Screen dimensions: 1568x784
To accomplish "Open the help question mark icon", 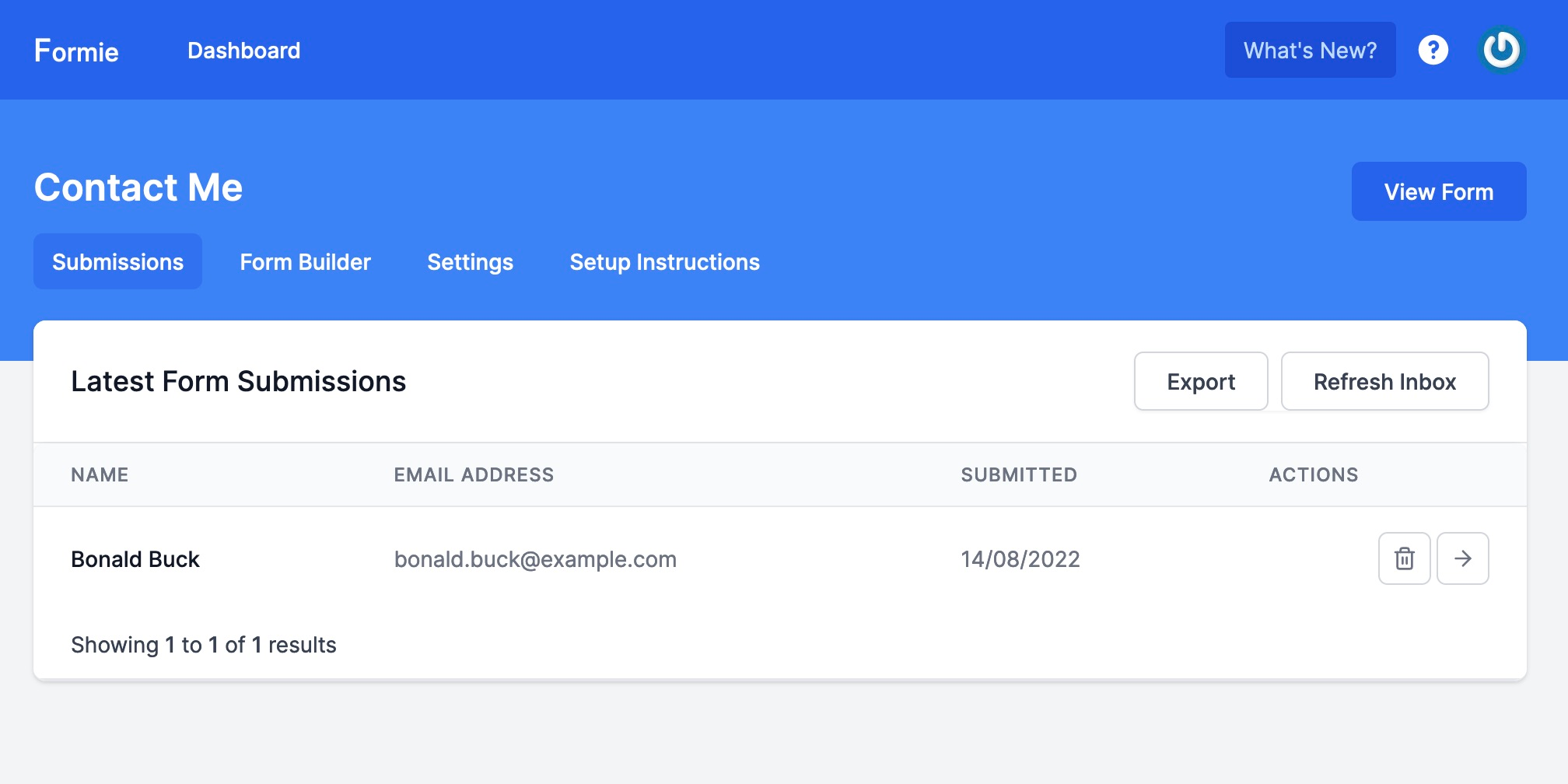I will (x=1433, y=50).
